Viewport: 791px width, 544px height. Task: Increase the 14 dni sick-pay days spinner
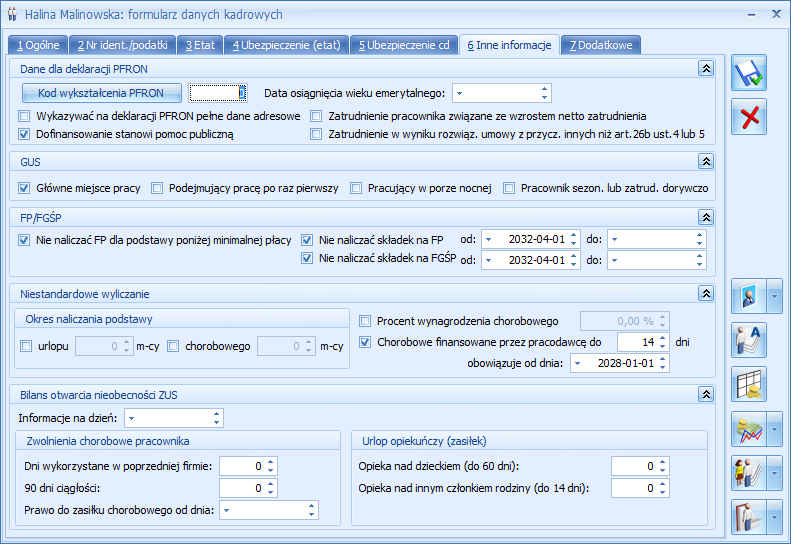tap(663, 338)
